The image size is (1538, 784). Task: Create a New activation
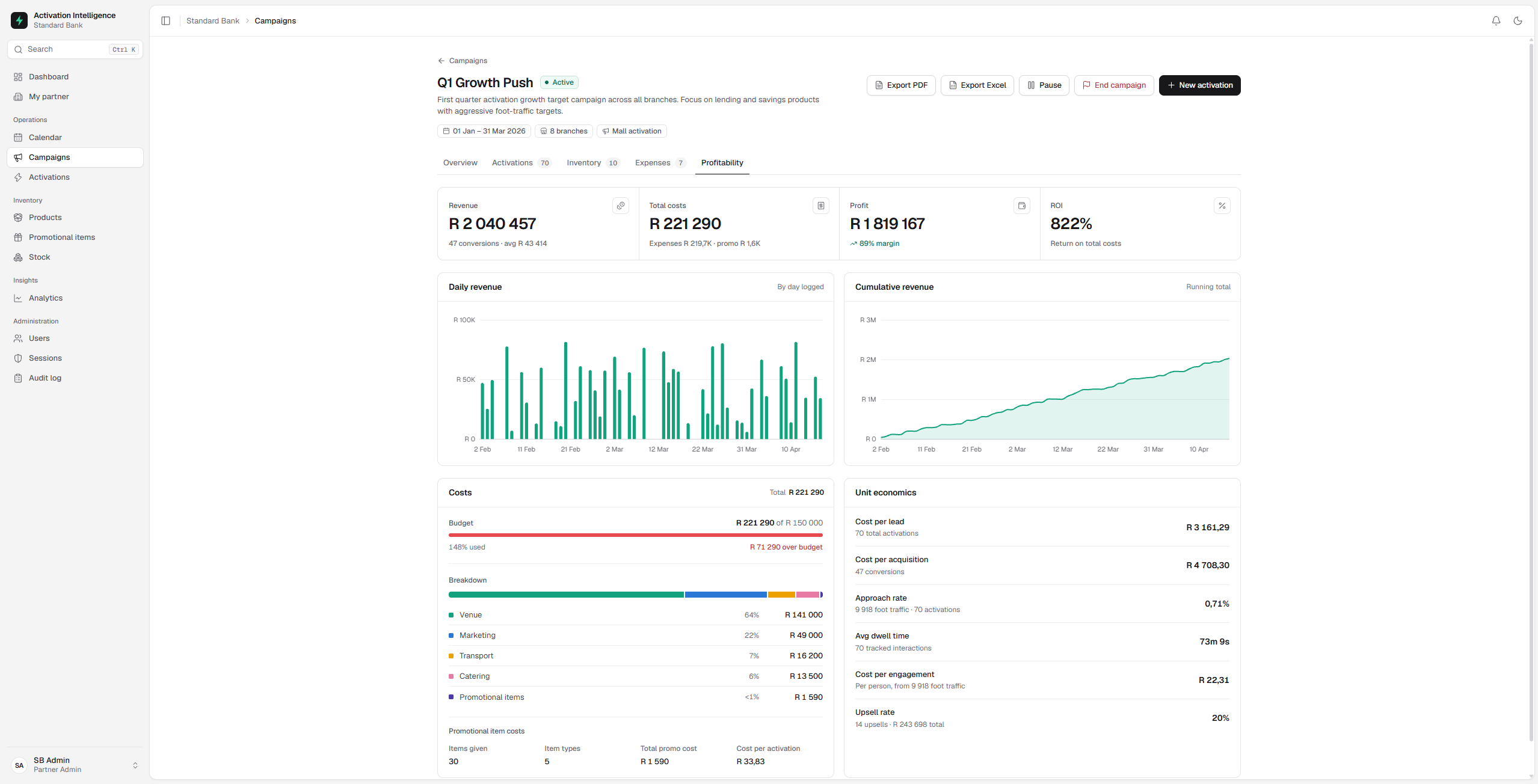1200,85
